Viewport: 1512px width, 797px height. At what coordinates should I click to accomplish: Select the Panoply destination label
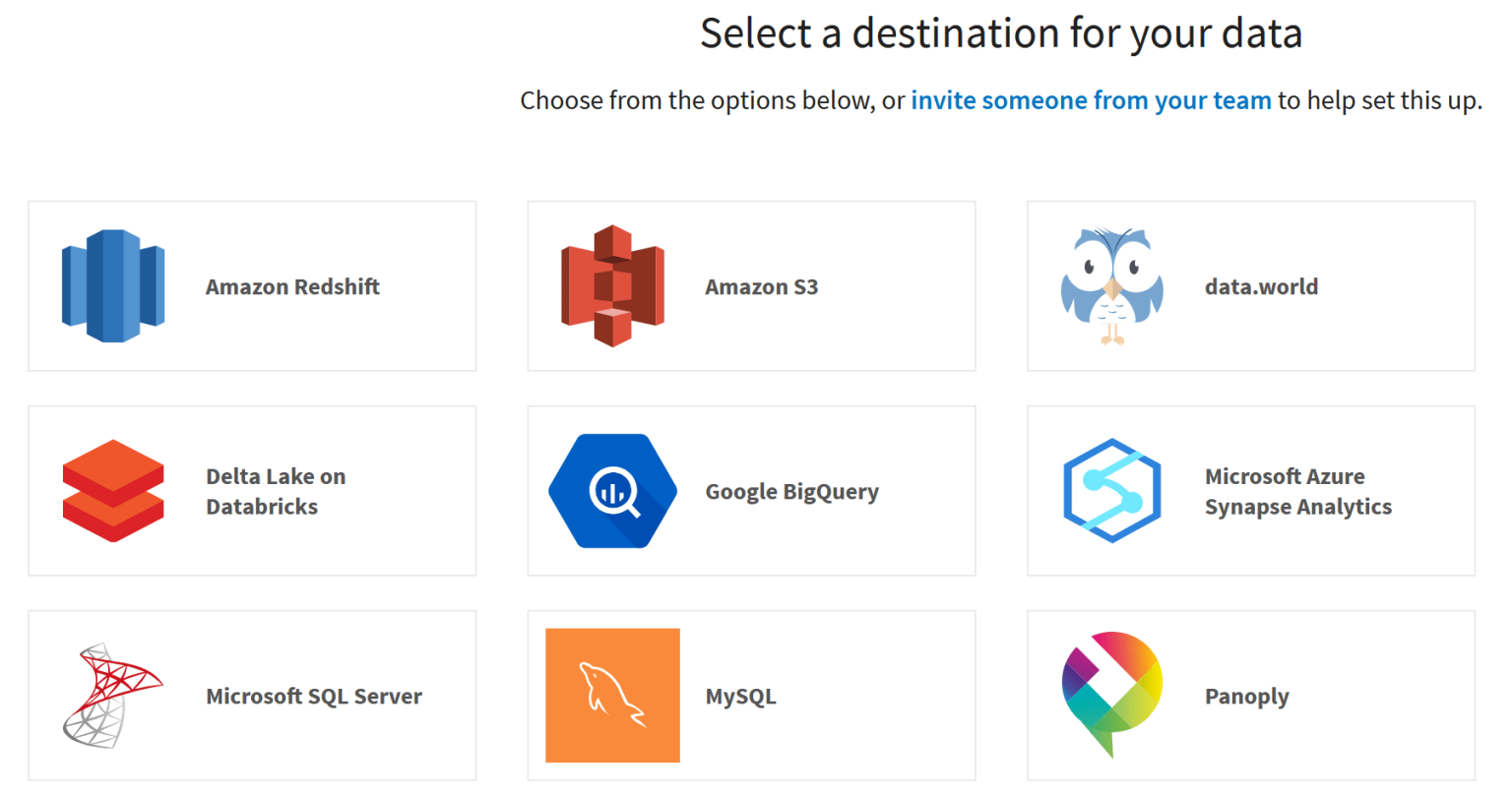point(1246,697)
